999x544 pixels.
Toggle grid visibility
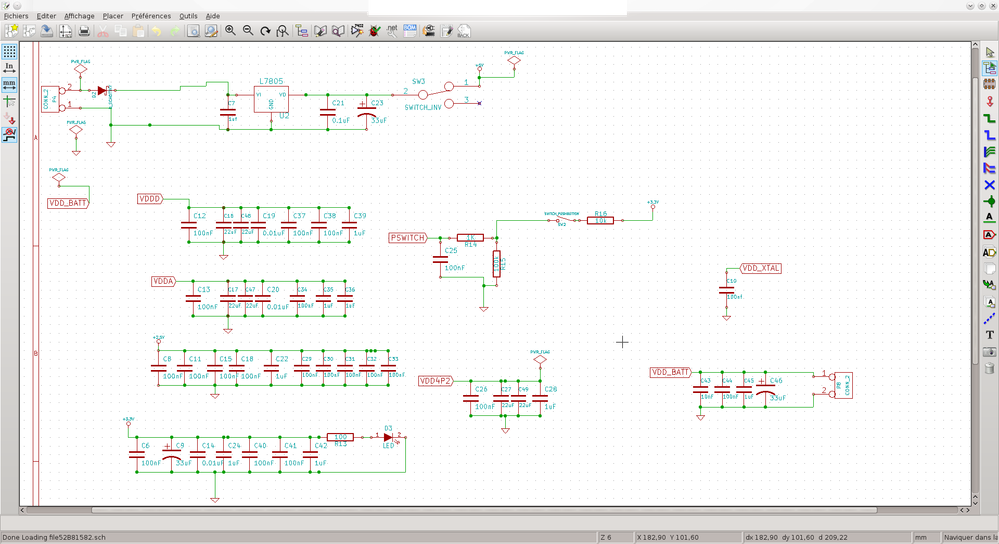(x=10, y=52)
